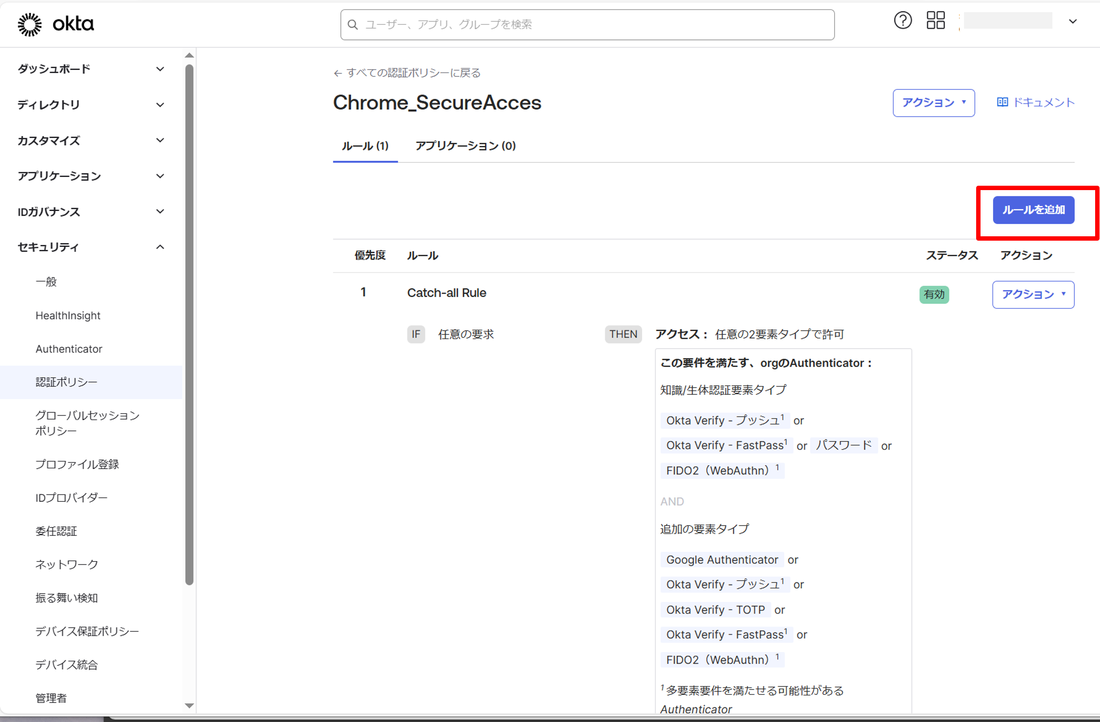The width and height of the screenshot is (1100, 722).
Task: Click the sidebar scroll up arrow
Action: pos(189,55)
